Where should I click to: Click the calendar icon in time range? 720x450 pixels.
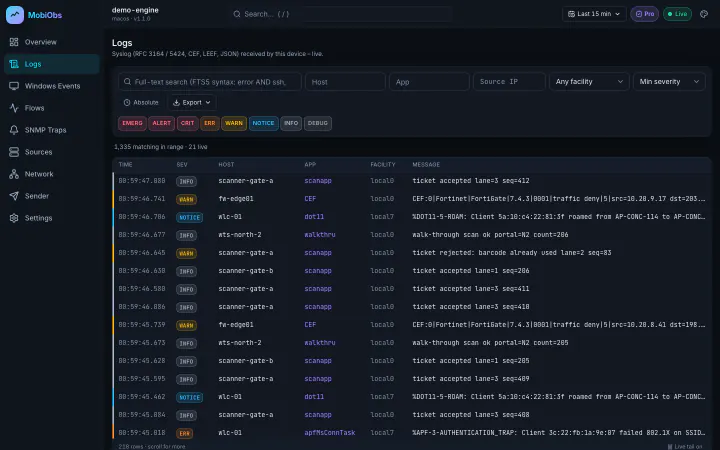tap(571, 14)
